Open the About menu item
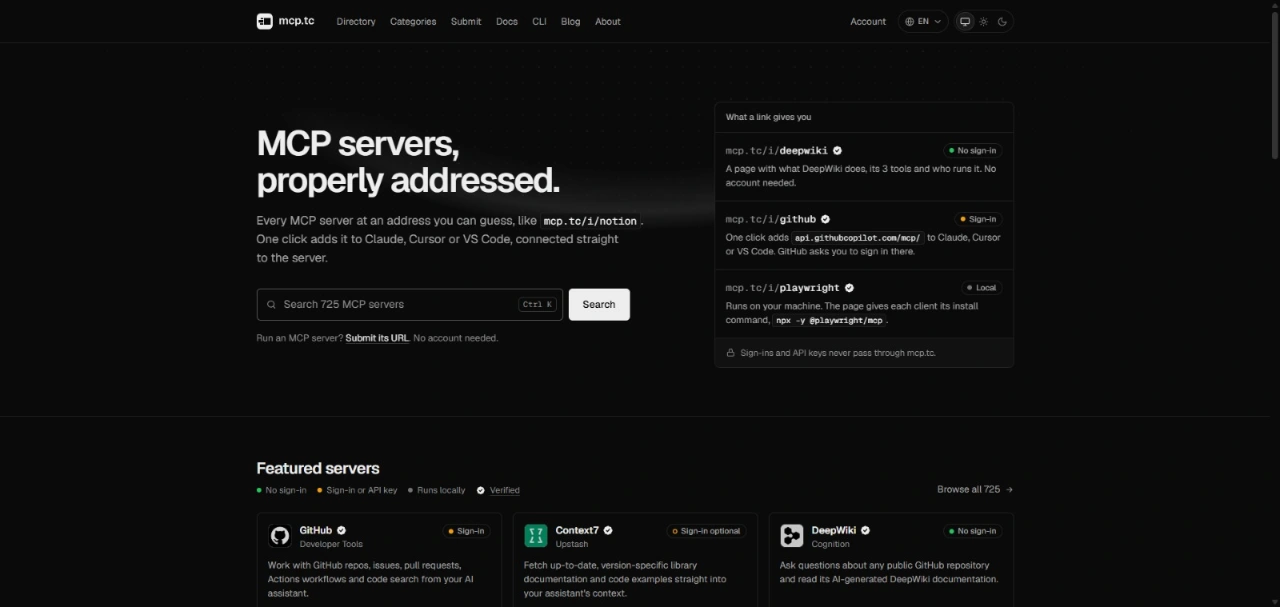This screenshot has width=1280, height=607. pyautogui.click(x=608, y=21)
